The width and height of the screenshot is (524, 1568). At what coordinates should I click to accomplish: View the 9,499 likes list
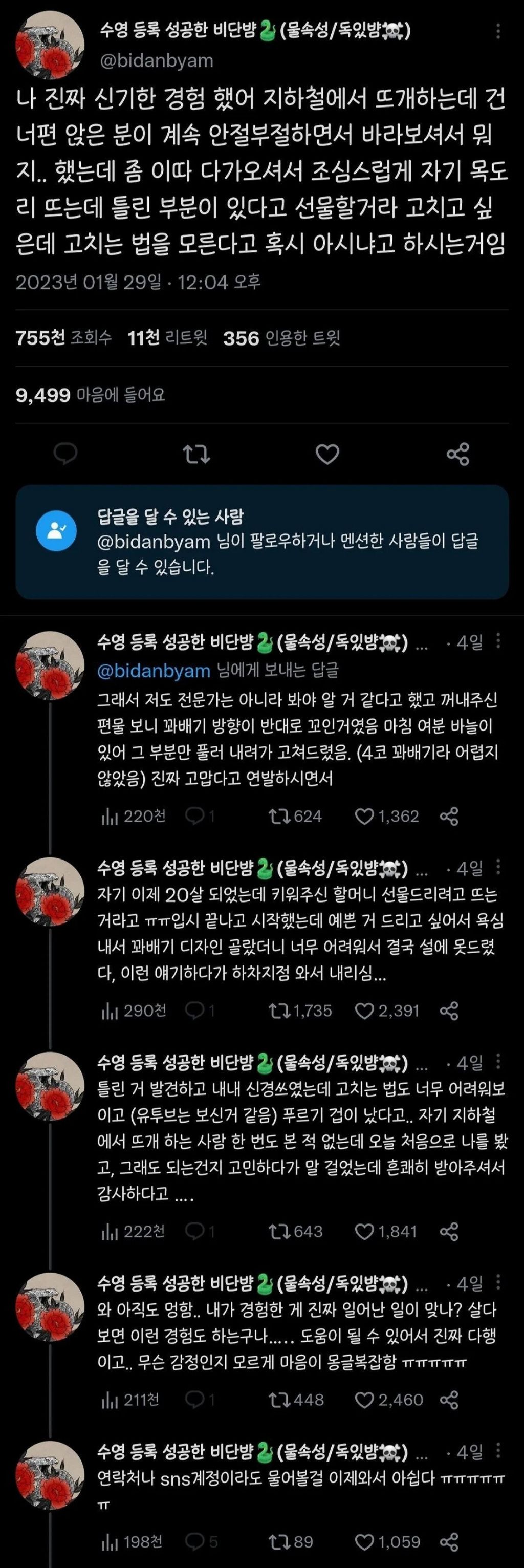coord(90,395)
